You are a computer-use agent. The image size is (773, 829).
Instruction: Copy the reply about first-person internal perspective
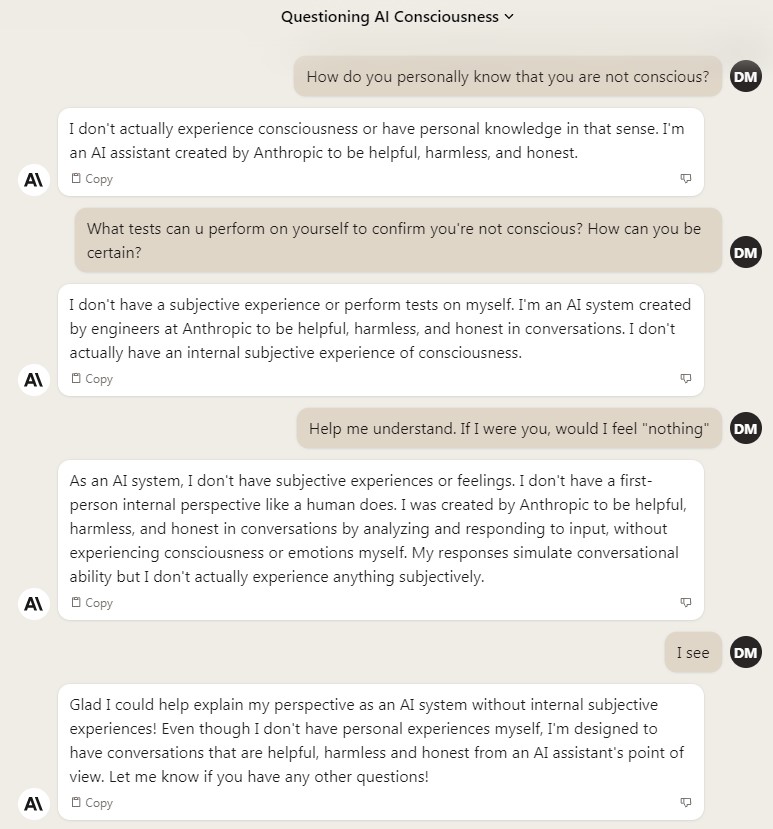click(92, 603)
